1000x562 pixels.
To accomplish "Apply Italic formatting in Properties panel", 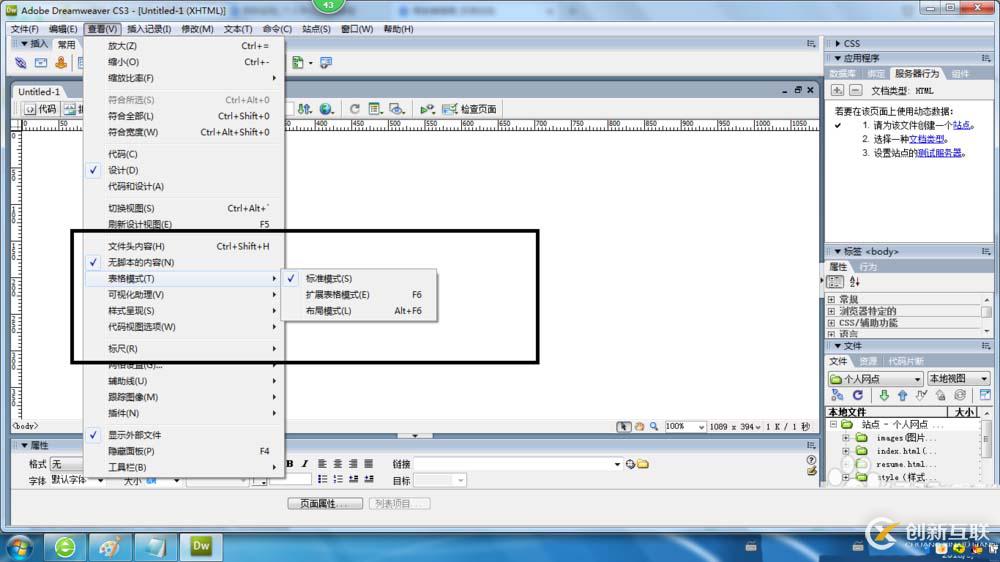I will click(305, 464).
